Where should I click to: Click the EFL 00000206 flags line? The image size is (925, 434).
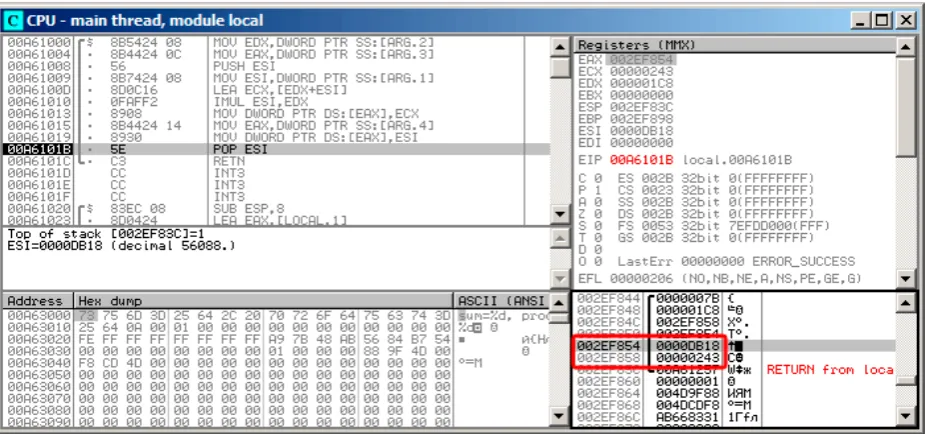point(721,278)
